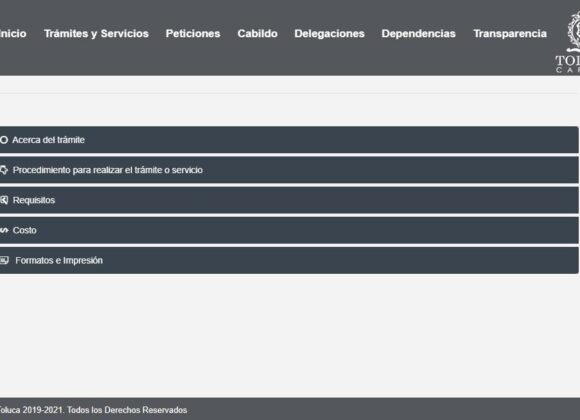Click the icon beside Procedimiento para realizar

(x=4, y=170)
